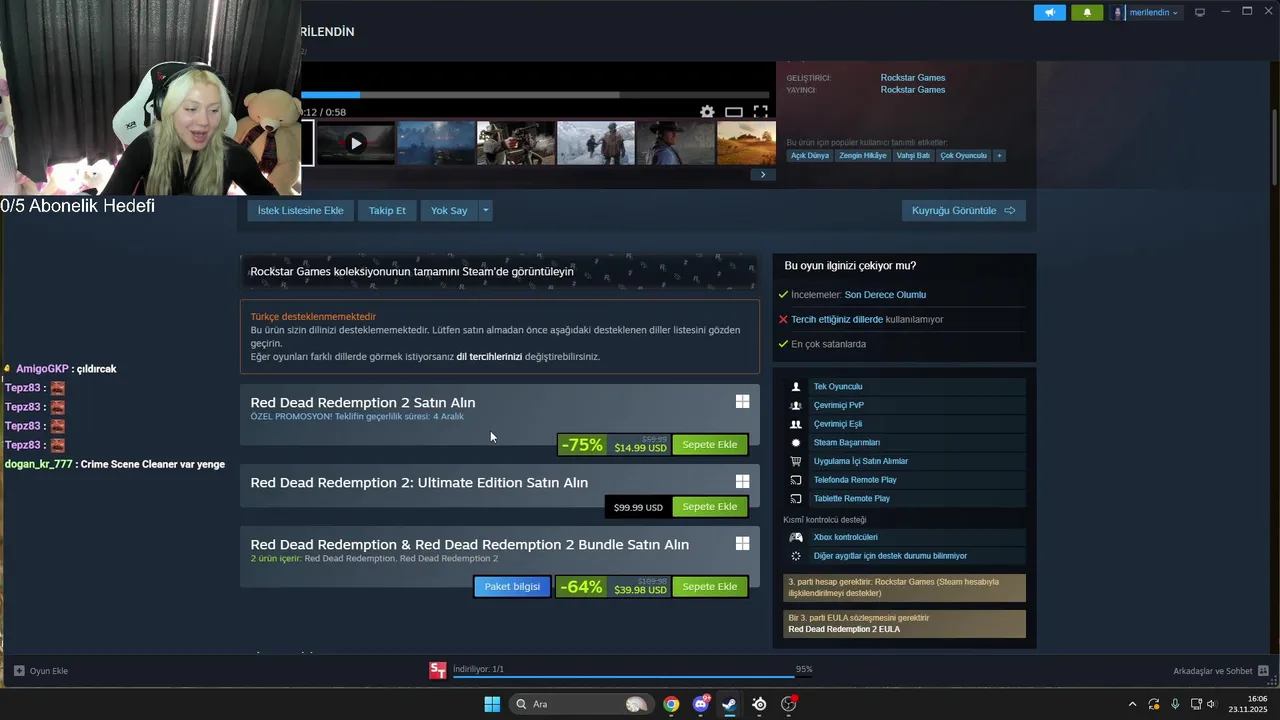This screenshot has width=1280, height=720.
Task: Click the Oyun Ekle plus icon
Action: coord(19,671)
